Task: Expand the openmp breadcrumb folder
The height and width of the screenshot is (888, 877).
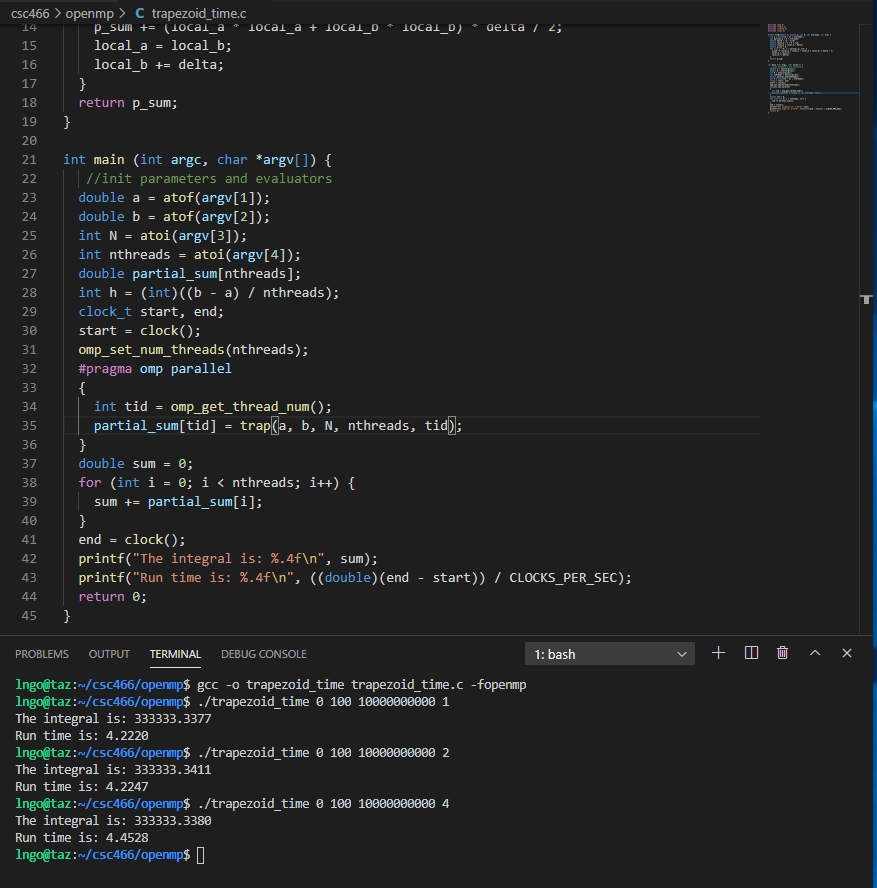Action: (x=92, y=13)
